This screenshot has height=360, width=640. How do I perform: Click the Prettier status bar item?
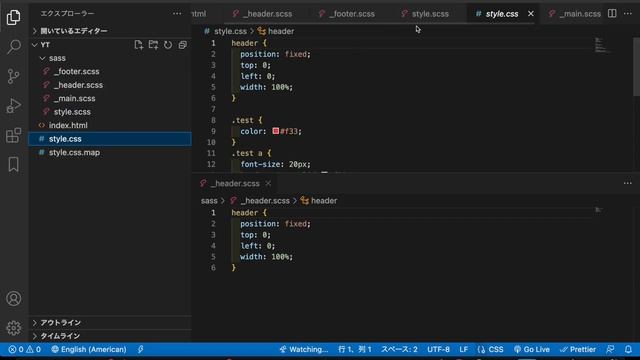point(578,349)
